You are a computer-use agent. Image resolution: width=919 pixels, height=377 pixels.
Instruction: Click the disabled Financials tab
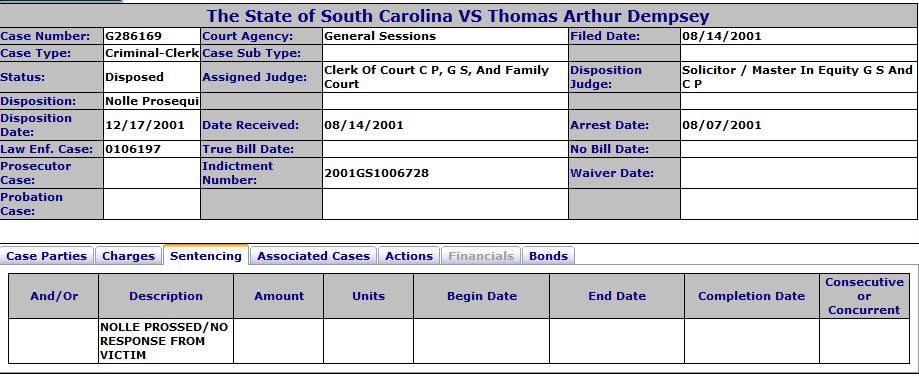click(x=481, y=256)
